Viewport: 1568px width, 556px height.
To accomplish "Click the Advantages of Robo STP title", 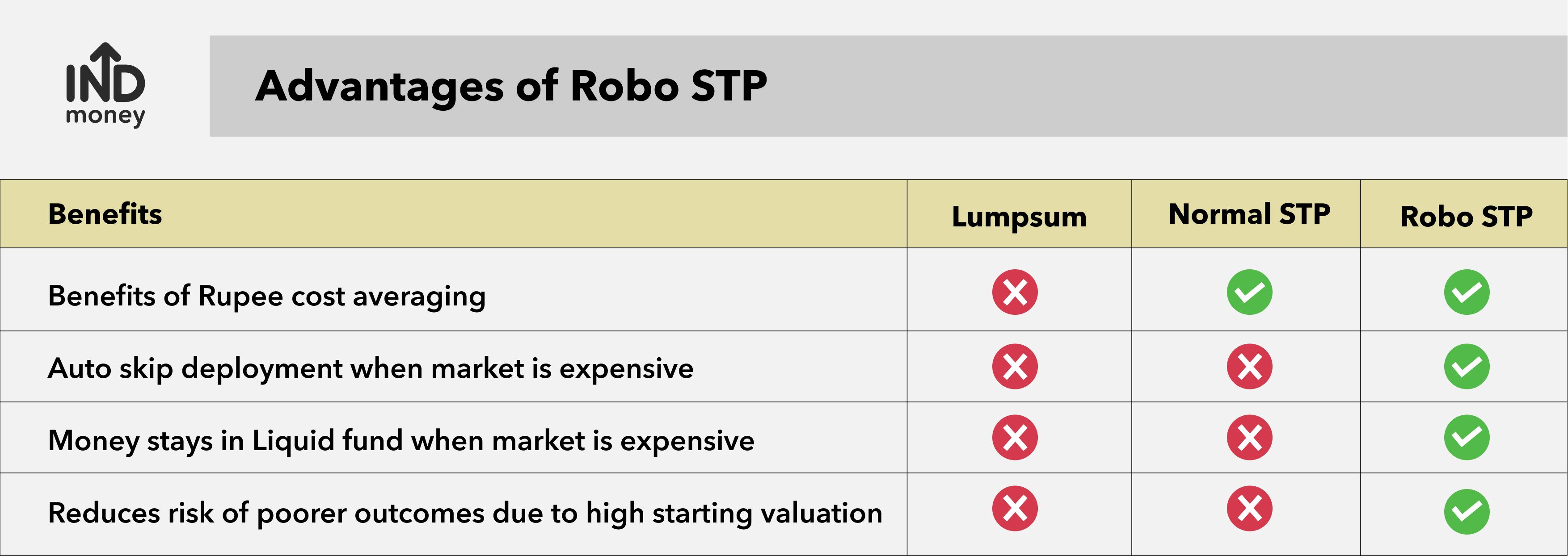I will tap(511, 86).
